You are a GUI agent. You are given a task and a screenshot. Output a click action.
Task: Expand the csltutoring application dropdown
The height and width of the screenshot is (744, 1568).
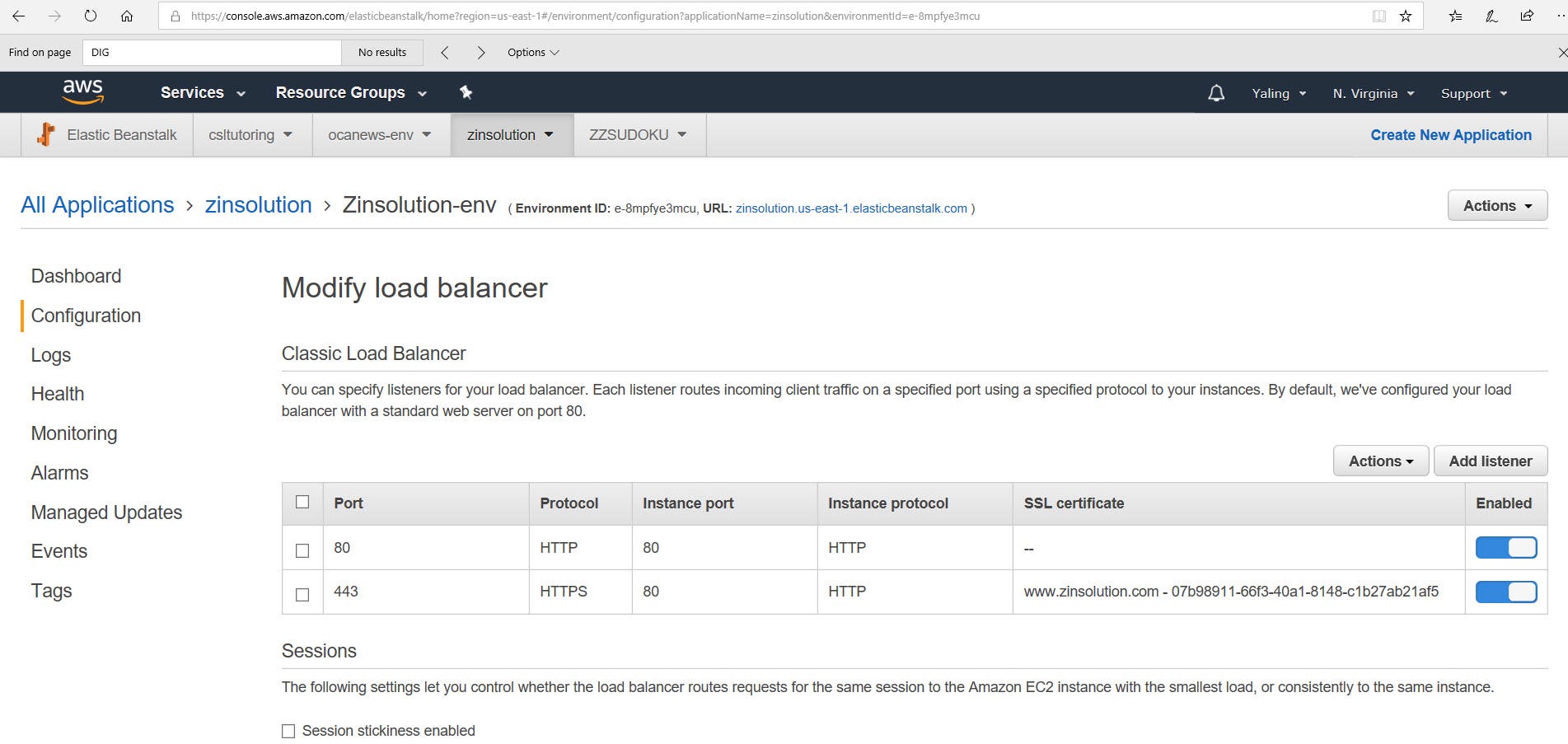(x=250, y=135)
